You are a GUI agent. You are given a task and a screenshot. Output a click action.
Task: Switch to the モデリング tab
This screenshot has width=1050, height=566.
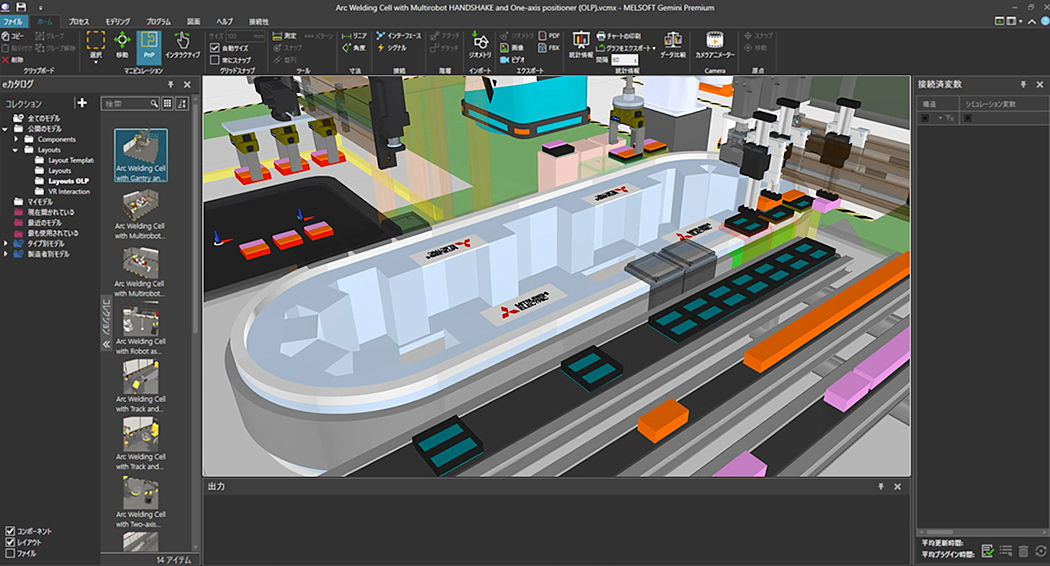click(118, 21)
